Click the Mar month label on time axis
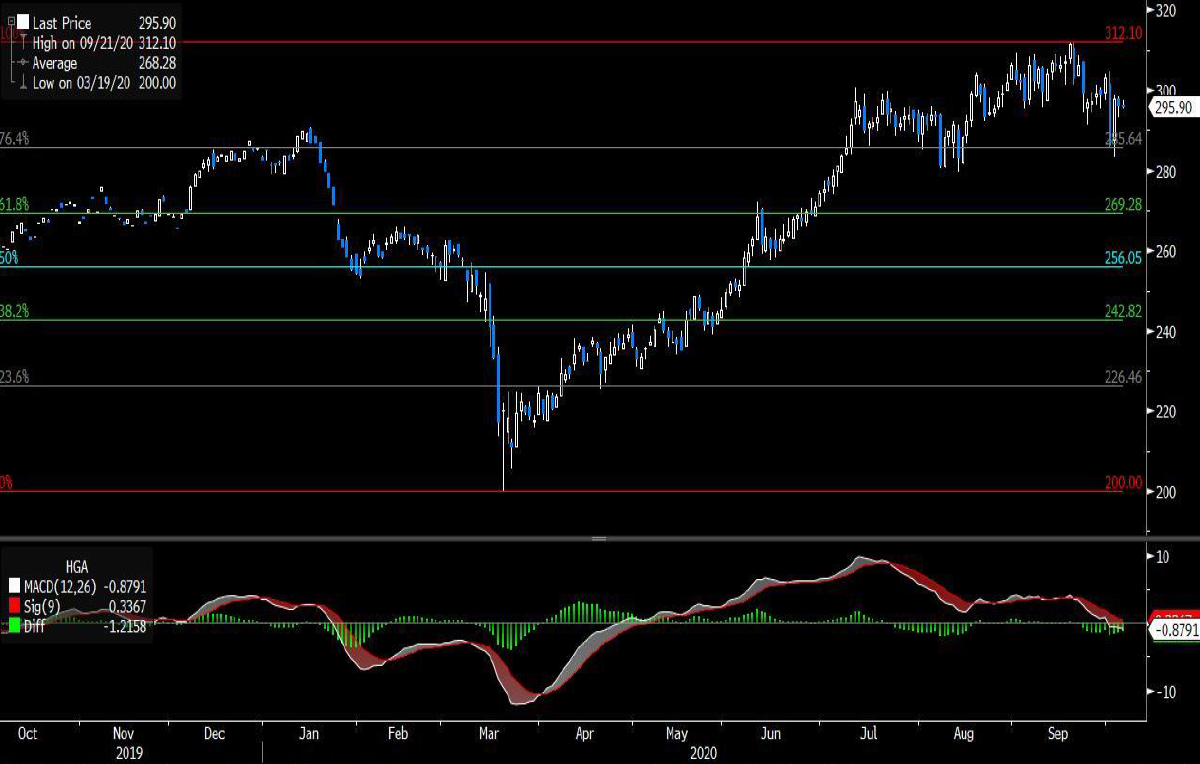This screenshot has height=764, width=1200. click(x=490, y=733)
